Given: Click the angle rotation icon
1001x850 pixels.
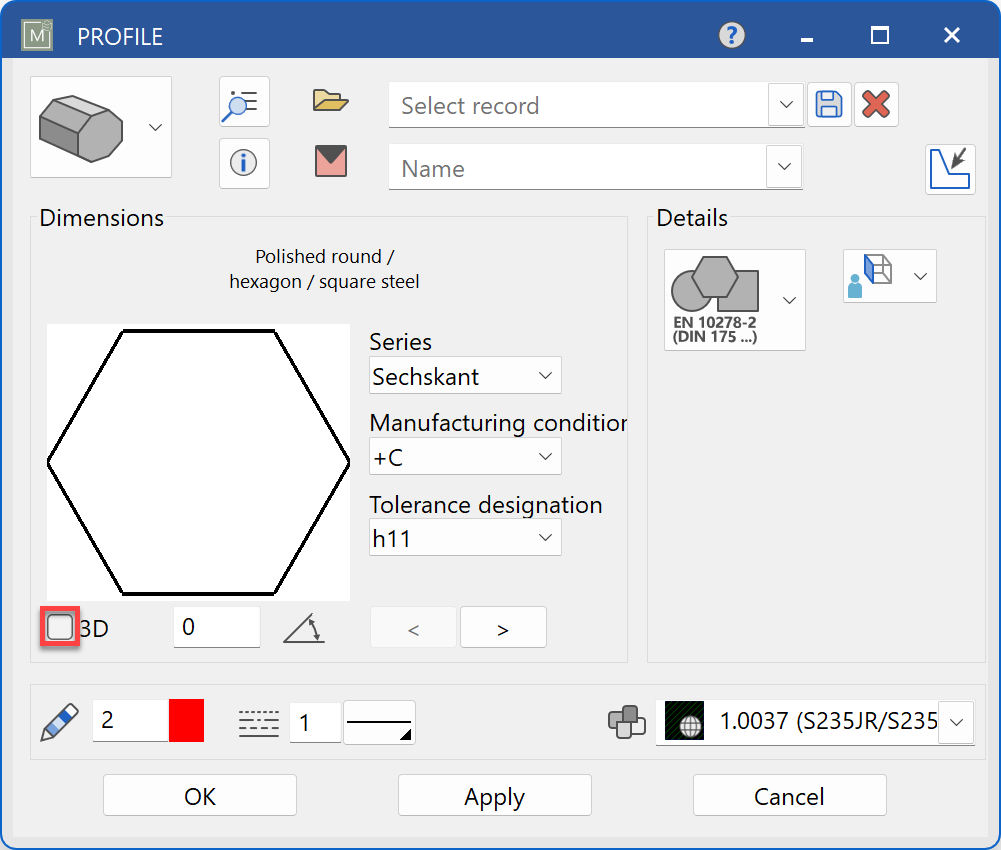Looking at the screenshot, I should pos(303,626).
